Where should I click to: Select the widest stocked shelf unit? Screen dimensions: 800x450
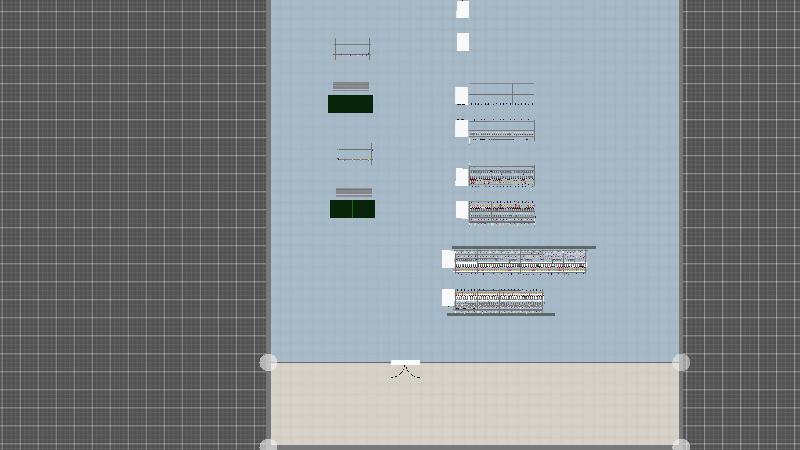click(x=520, y=262)
